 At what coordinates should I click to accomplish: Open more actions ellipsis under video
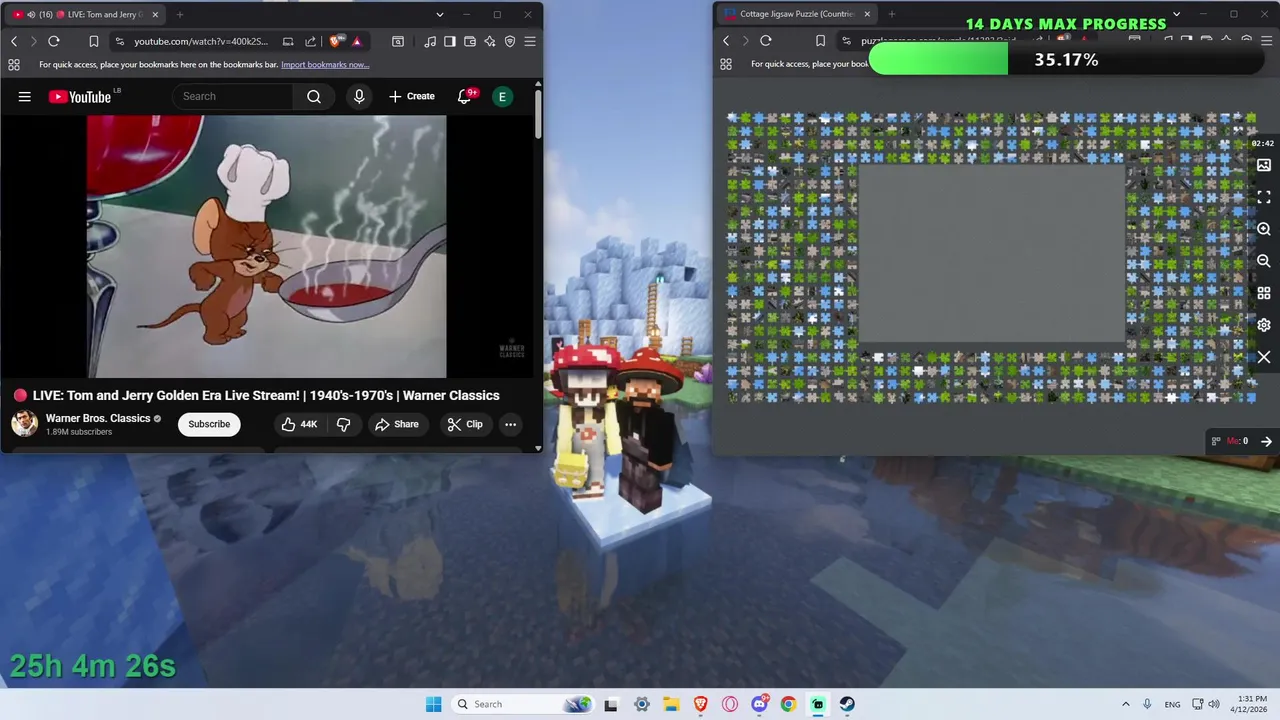[510, 424]
